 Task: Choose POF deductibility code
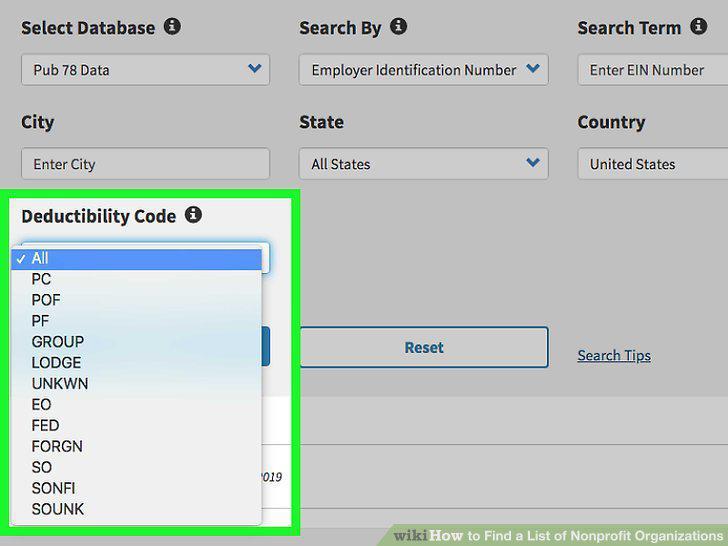tap(136, 300)
